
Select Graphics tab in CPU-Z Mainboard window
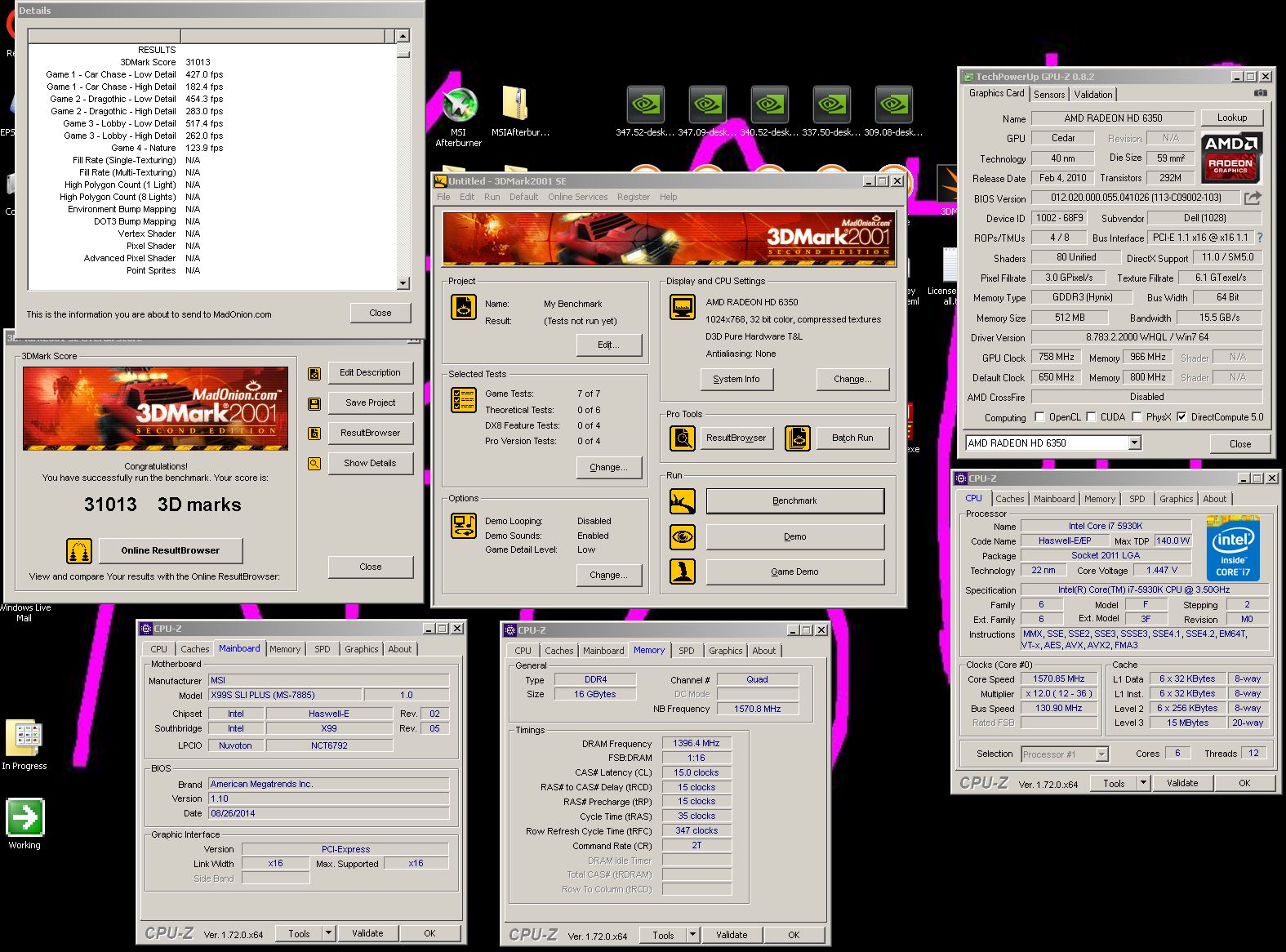click(x=362, y=649)
